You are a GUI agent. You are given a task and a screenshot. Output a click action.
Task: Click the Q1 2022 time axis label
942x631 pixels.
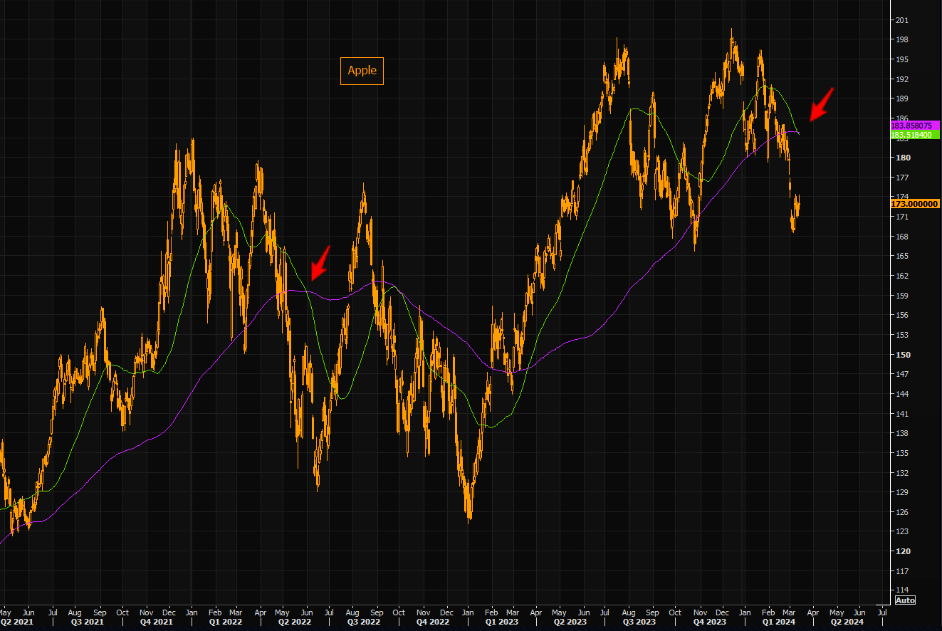pos(224,621)
